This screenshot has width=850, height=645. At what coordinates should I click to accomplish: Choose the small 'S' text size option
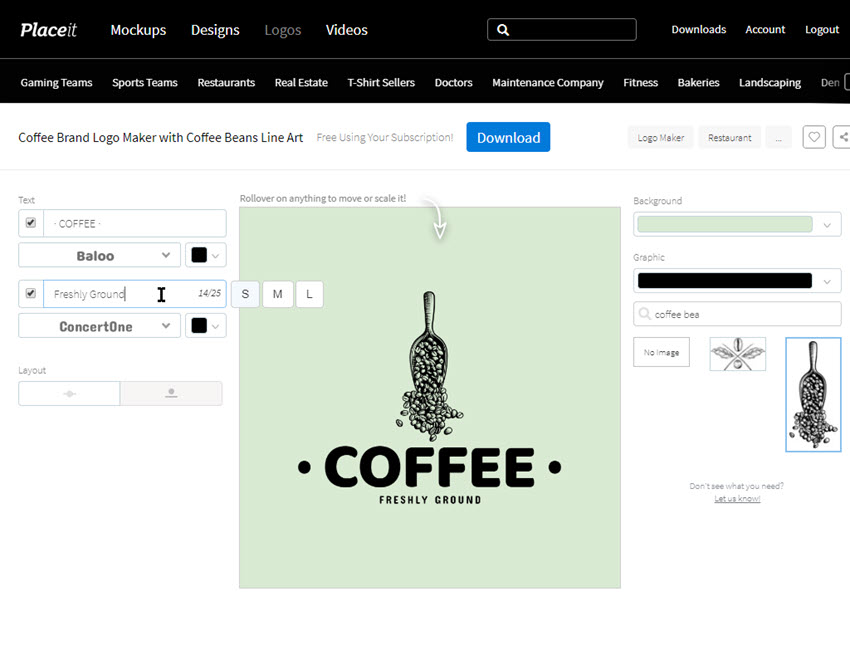pyautogui.click(x=245, y=293)
